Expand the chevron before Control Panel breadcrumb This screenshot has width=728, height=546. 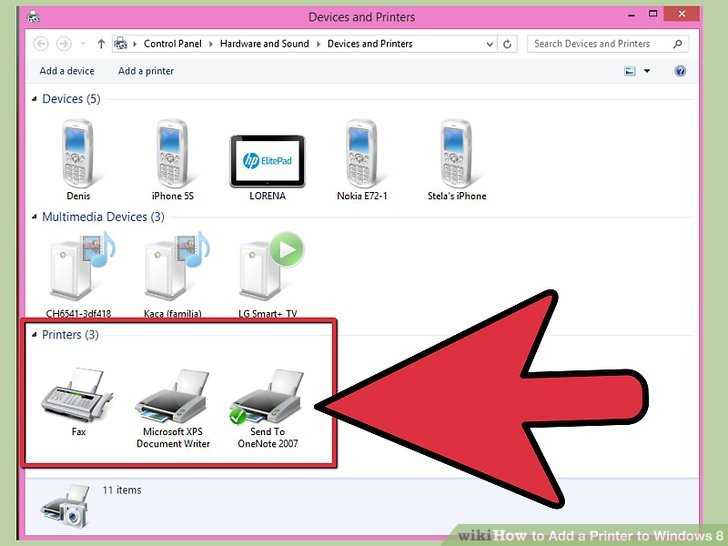[x=135, y=44]
